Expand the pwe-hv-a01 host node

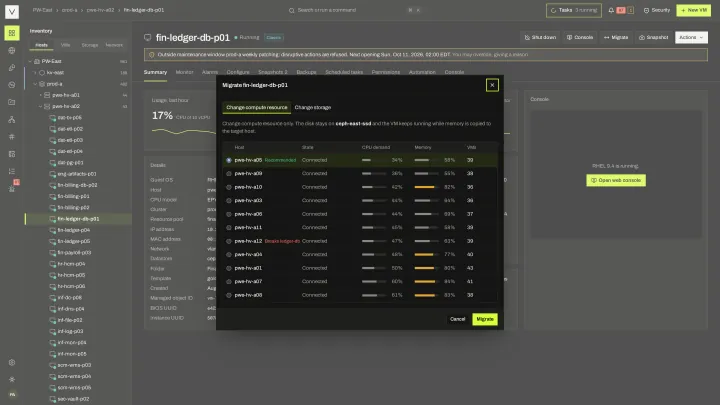click(x=40, y=95)
